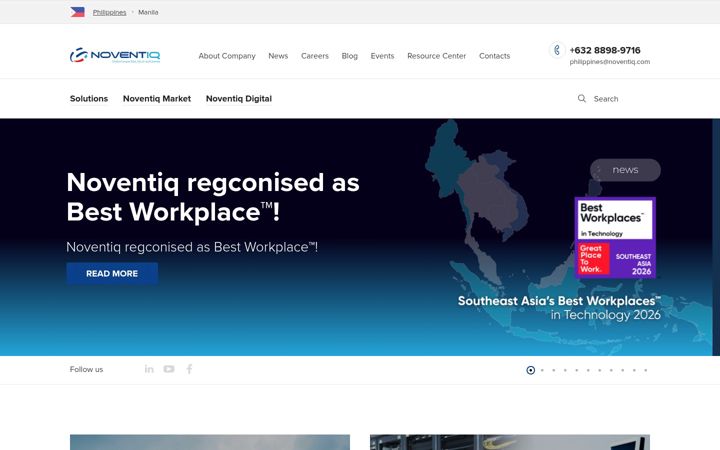Open Noventiq Market menu
The height and width of the screenshot is (450, 720).
click(x=157, y=99)
